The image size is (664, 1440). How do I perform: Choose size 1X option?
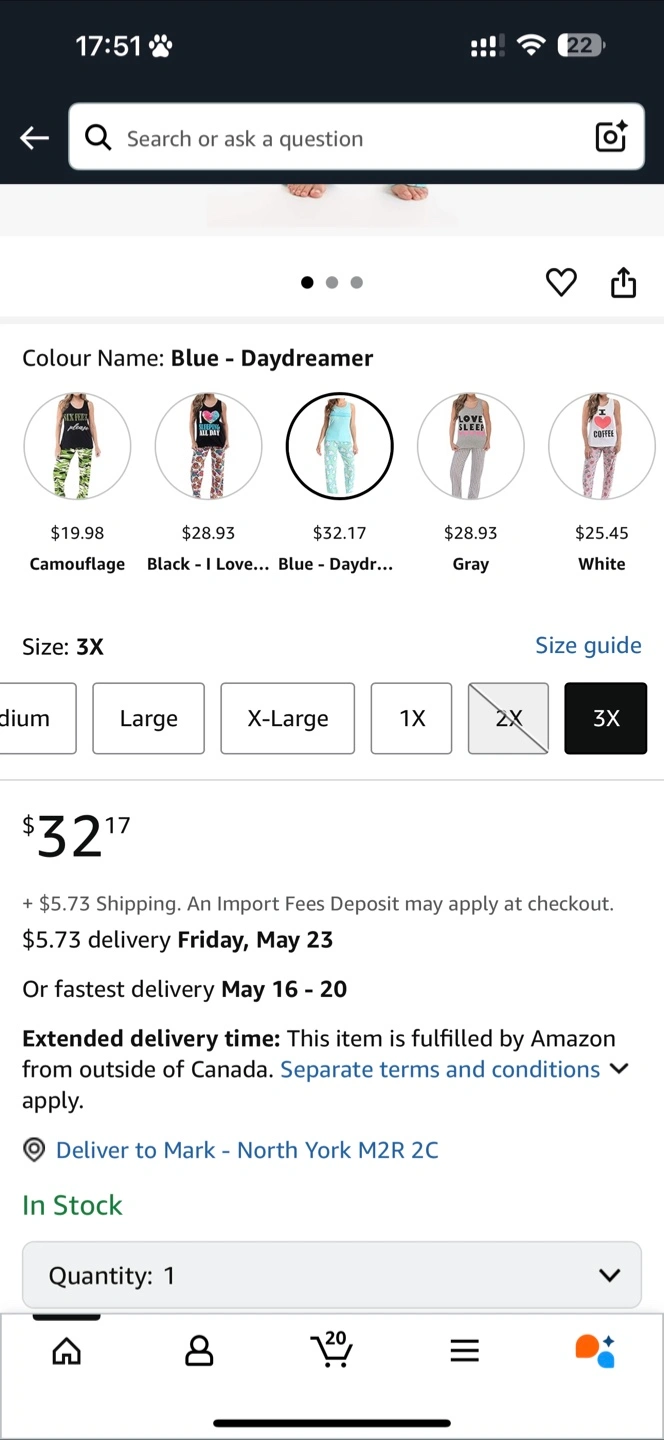tap(411, 718)
